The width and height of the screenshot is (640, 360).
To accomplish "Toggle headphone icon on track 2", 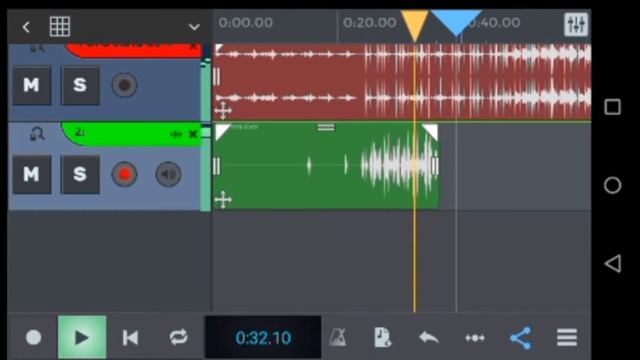I will point(37,134).
